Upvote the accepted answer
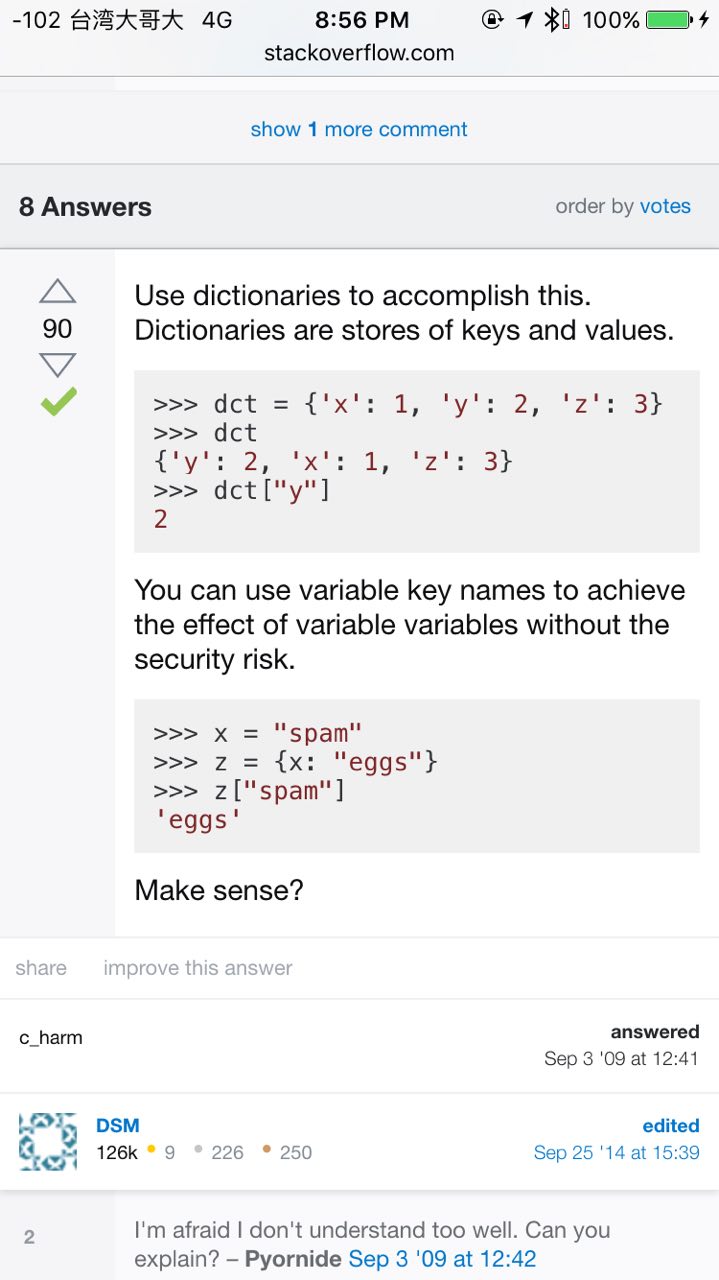Viewport: 719px width, 1280px height. click(58, 291)
